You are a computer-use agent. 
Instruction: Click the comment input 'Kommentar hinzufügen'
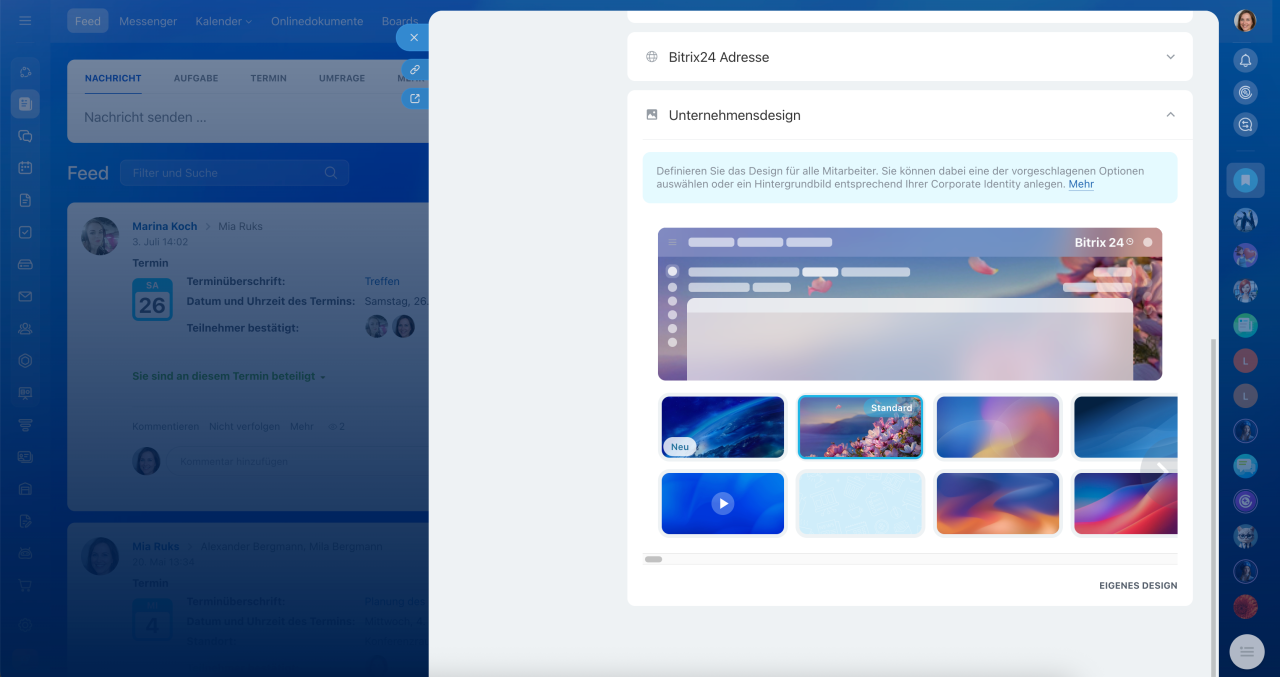coord(234,461)
